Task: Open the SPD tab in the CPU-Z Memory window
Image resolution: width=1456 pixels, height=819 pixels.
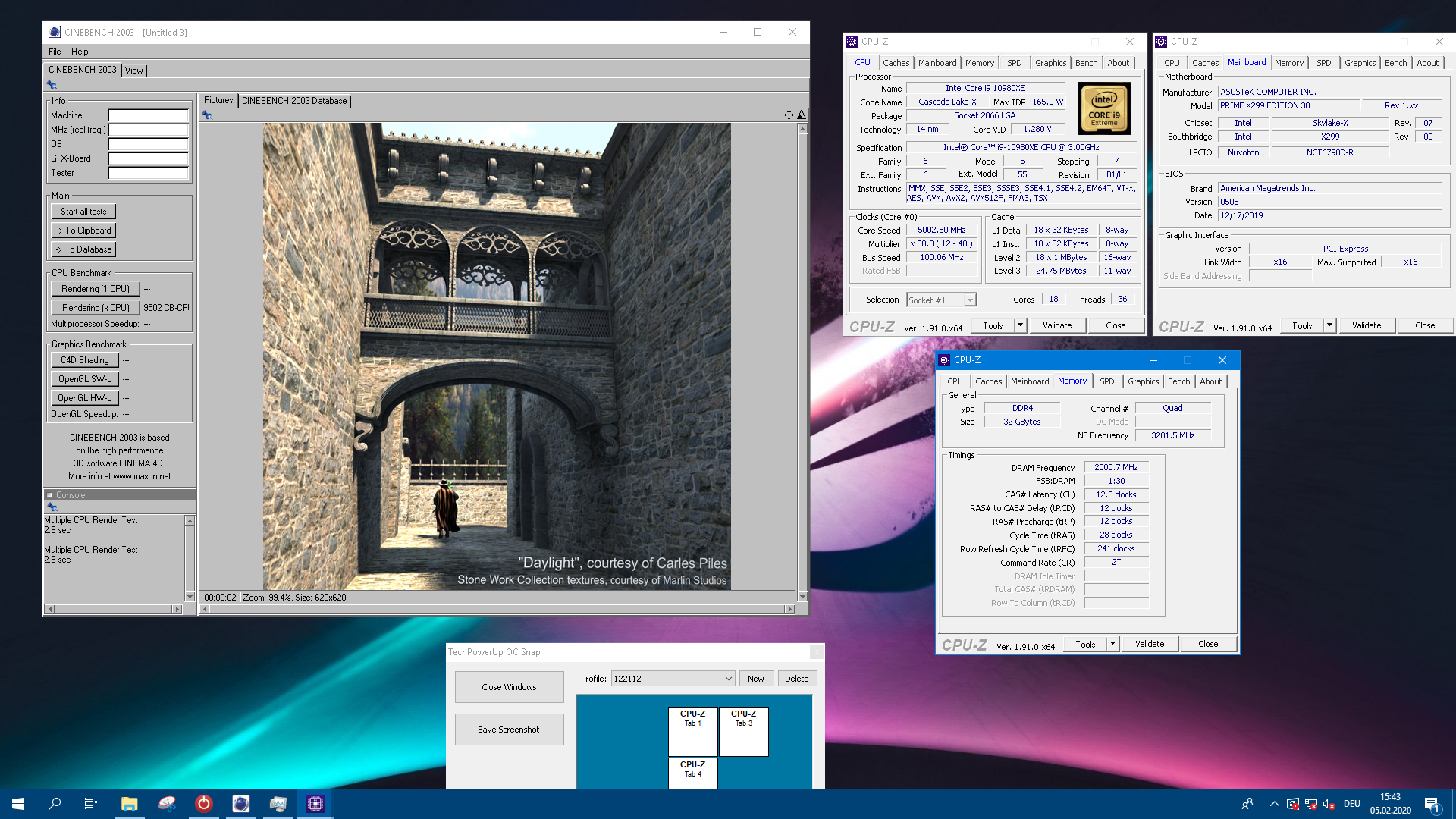Action: click(1107, 381)
